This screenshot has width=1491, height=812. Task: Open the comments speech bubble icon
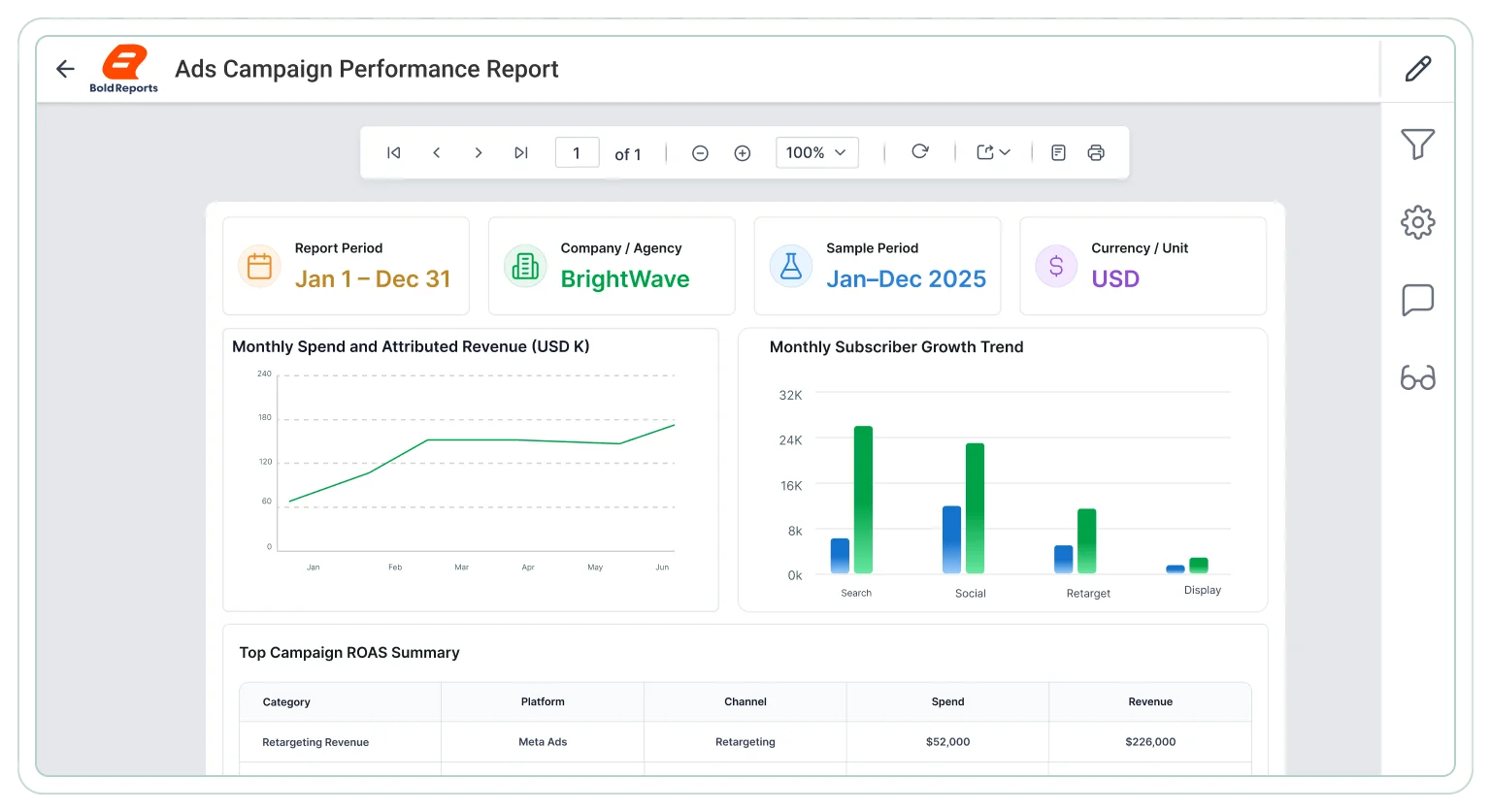[1418, 300]
